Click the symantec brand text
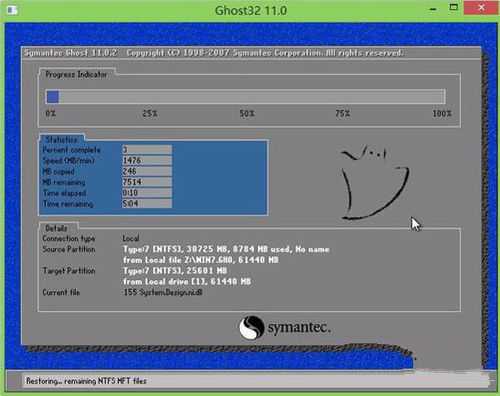Viewport: 500px width, 396px height. [x=299, y=327]
